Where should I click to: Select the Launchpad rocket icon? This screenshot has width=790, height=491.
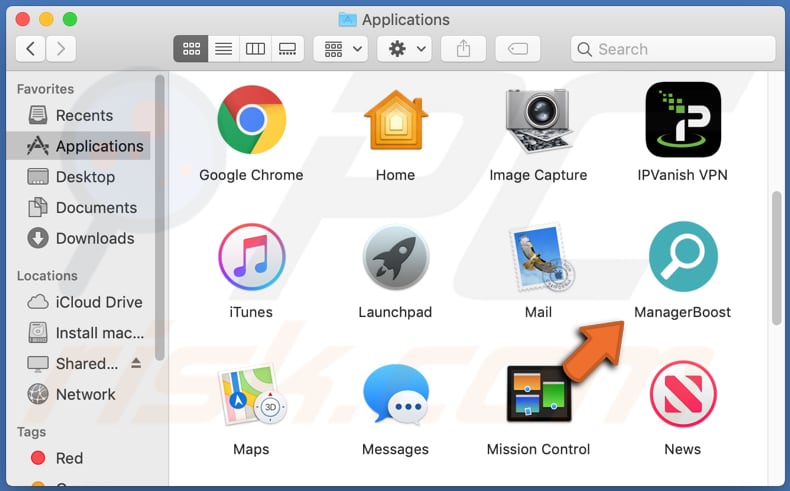pyautogui.click(x=396, y=258)
